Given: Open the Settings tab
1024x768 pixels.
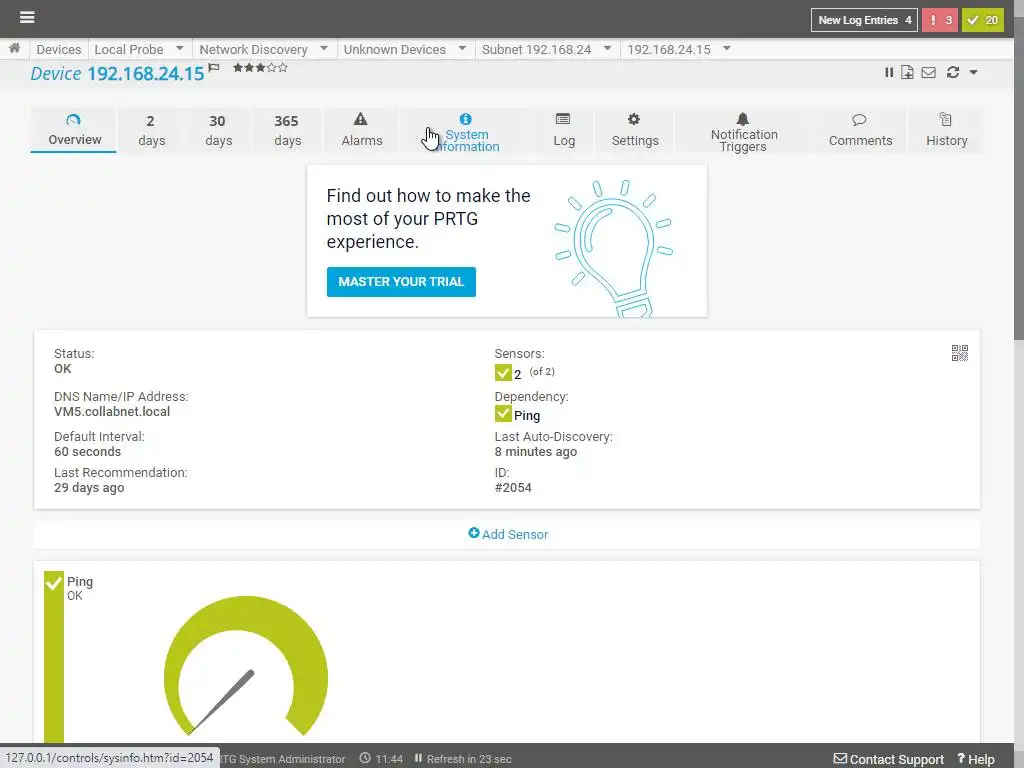Looking at the screenshot, I should point(635,131).
